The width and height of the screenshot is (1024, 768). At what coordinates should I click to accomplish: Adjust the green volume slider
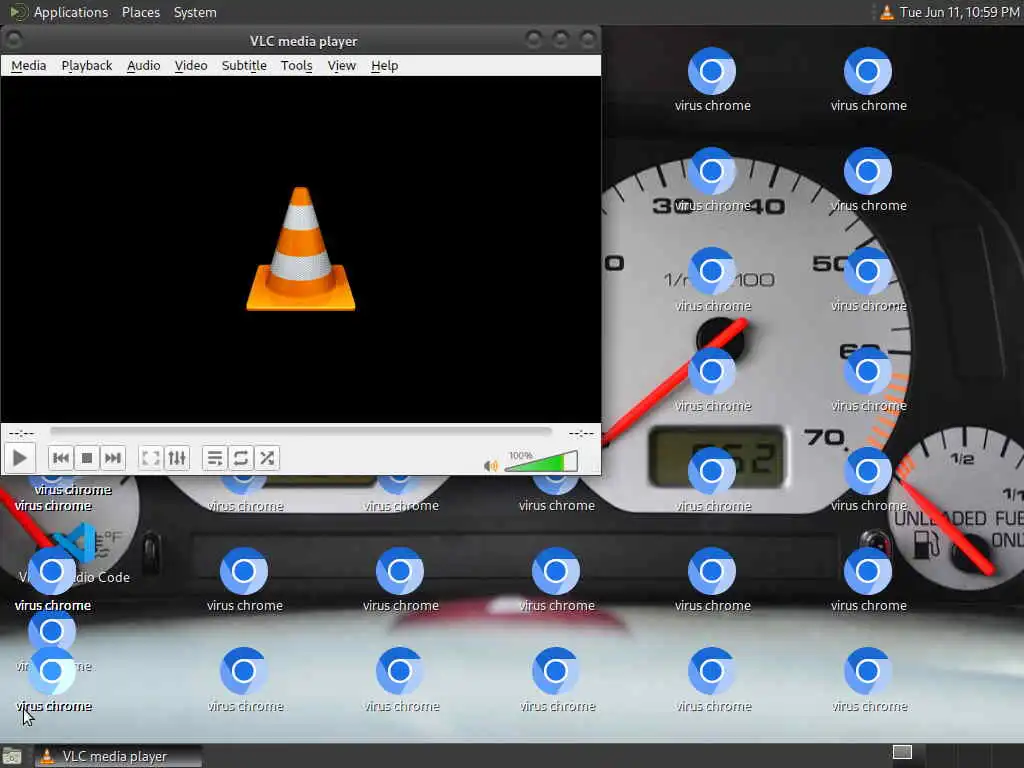click(541, 461)
